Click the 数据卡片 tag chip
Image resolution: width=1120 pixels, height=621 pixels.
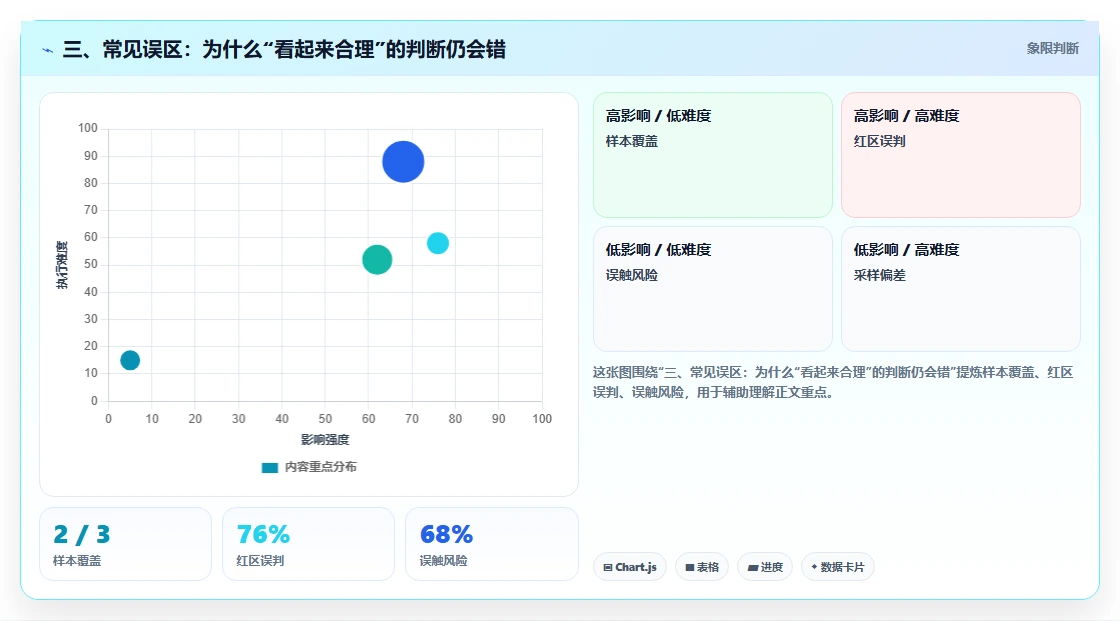(837, 567)
